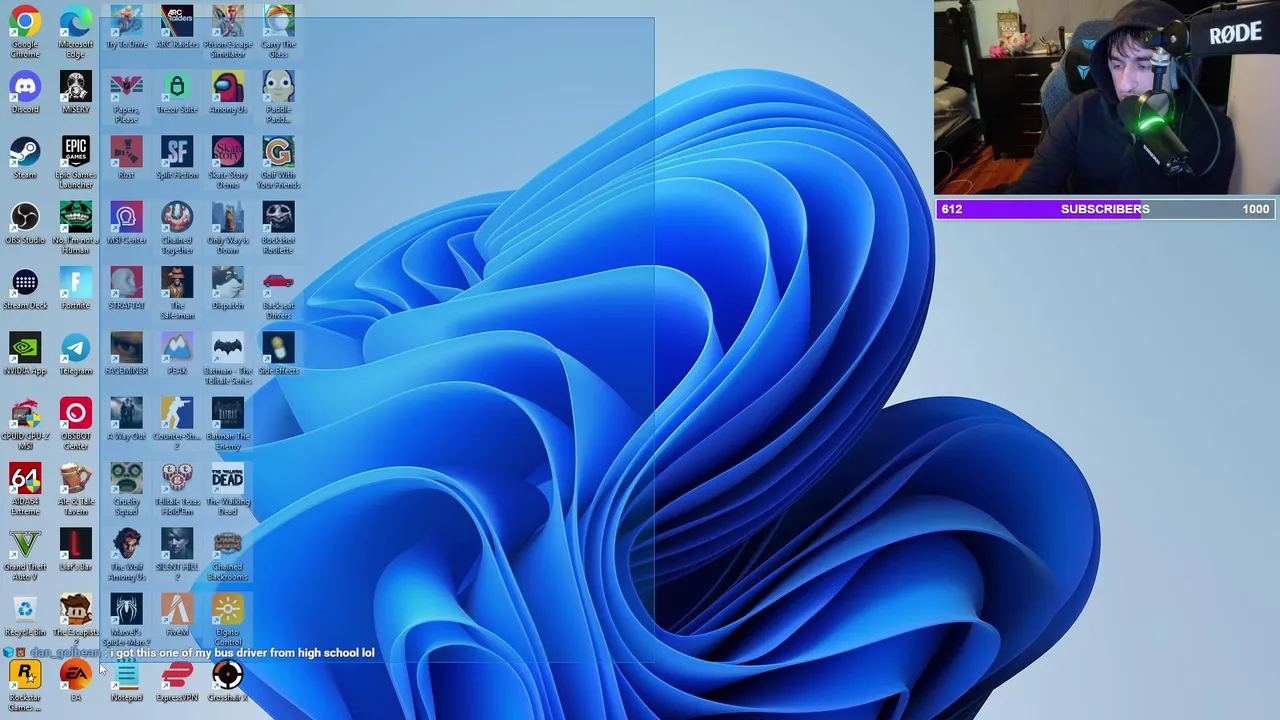This screenshot has width=1280, height=720.
Task: Select the Telltale Texas Hold'Em icon
Action: pos(177,489)
